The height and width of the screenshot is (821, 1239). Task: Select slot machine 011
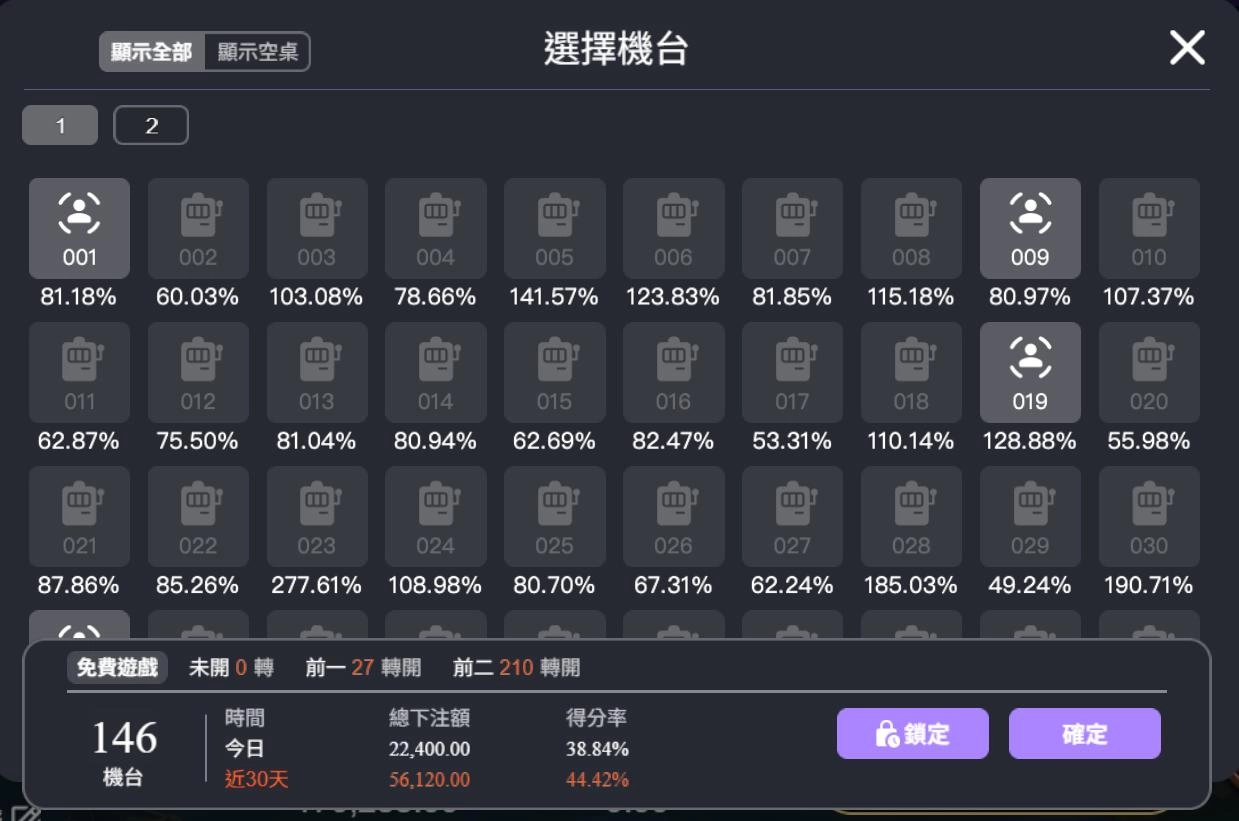79,372
